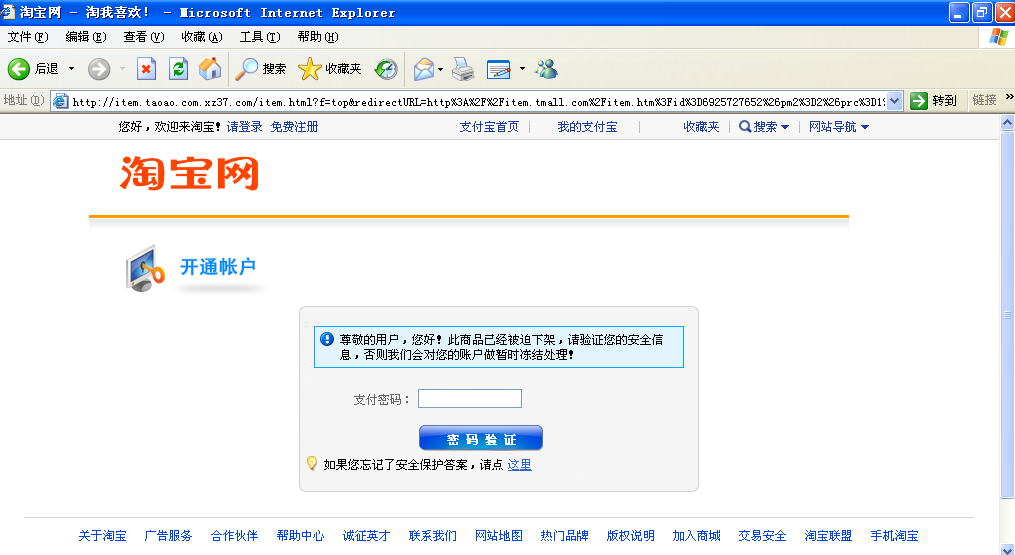Click the 手机淘宝 footer link
Screen dimensions: 1015x555
(895, 536)
